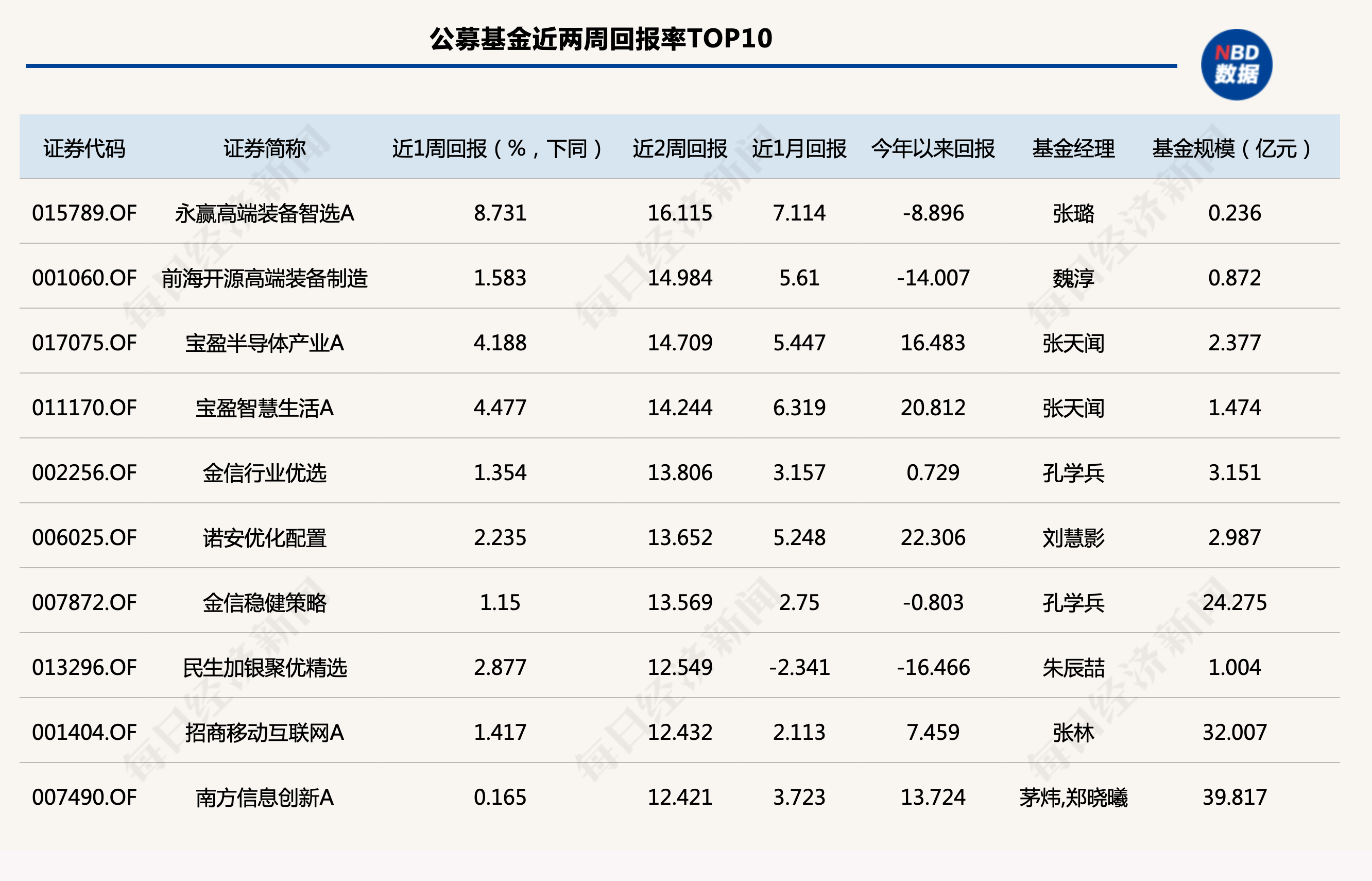Screen dimensions: 1372x881
Task: Click fund name 金信稳健策略
Action: pyautogui.click(x=264, y=602)
